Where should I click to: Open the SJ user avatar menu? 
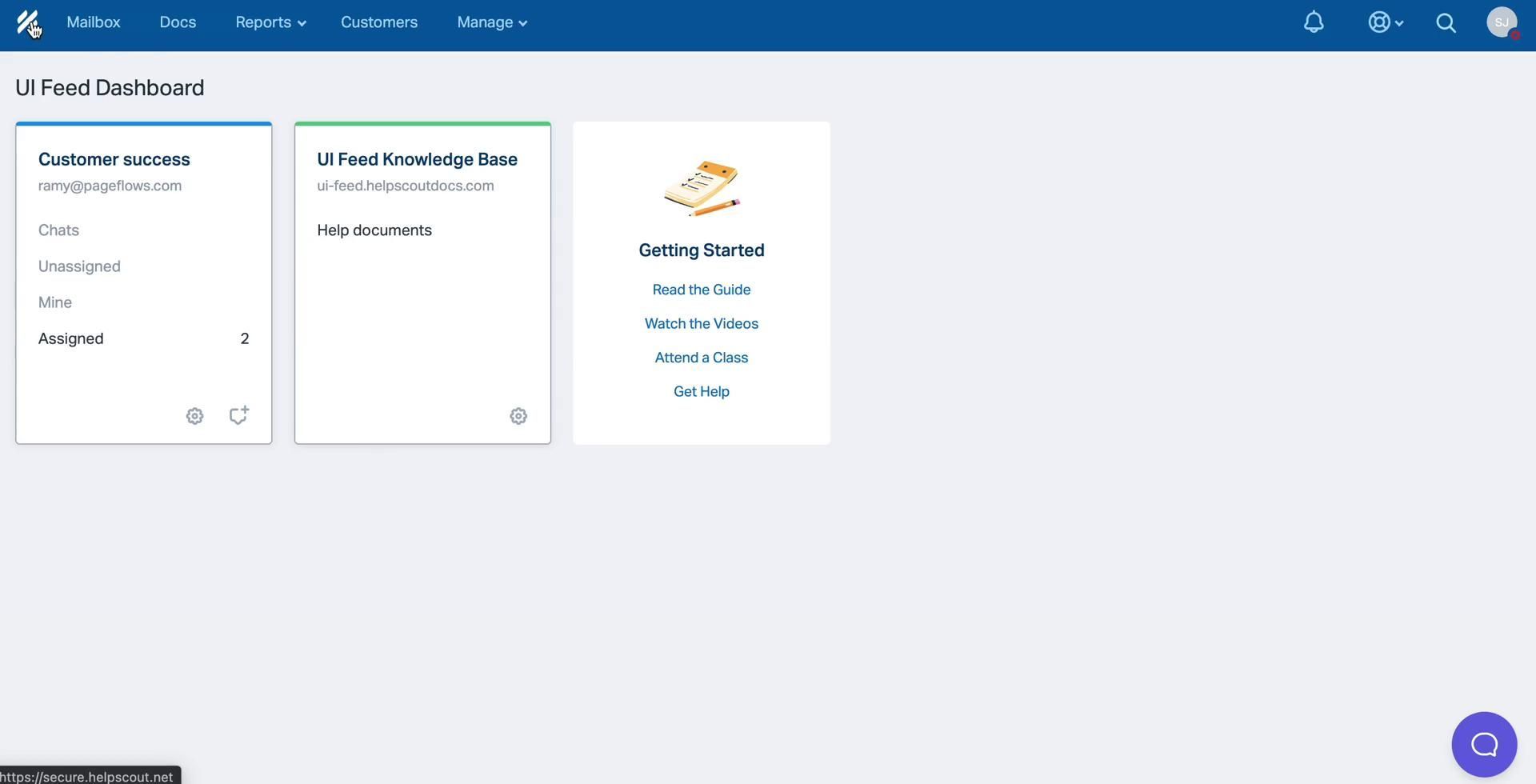click(x=1502, y=22)
